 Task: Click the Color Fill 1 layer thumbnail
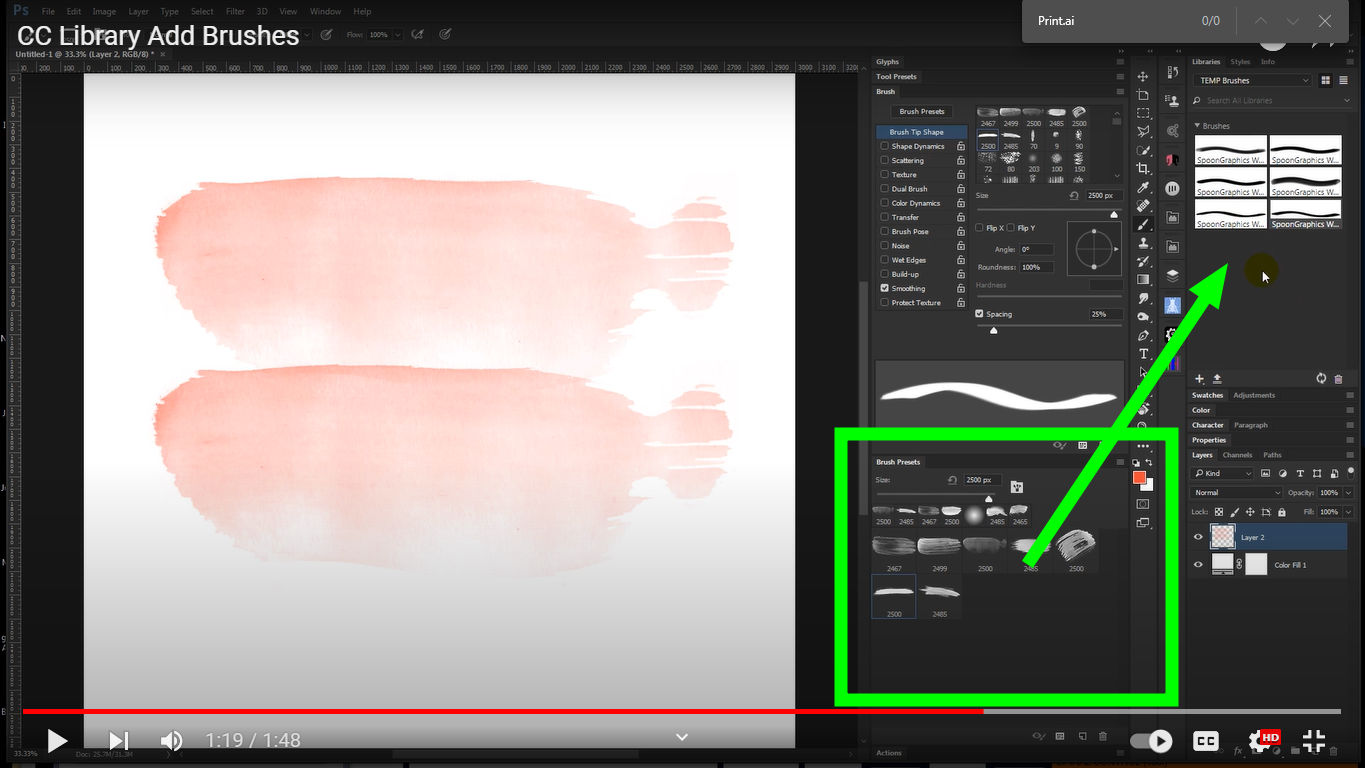pyautogui.click(x=1222, y=563)
